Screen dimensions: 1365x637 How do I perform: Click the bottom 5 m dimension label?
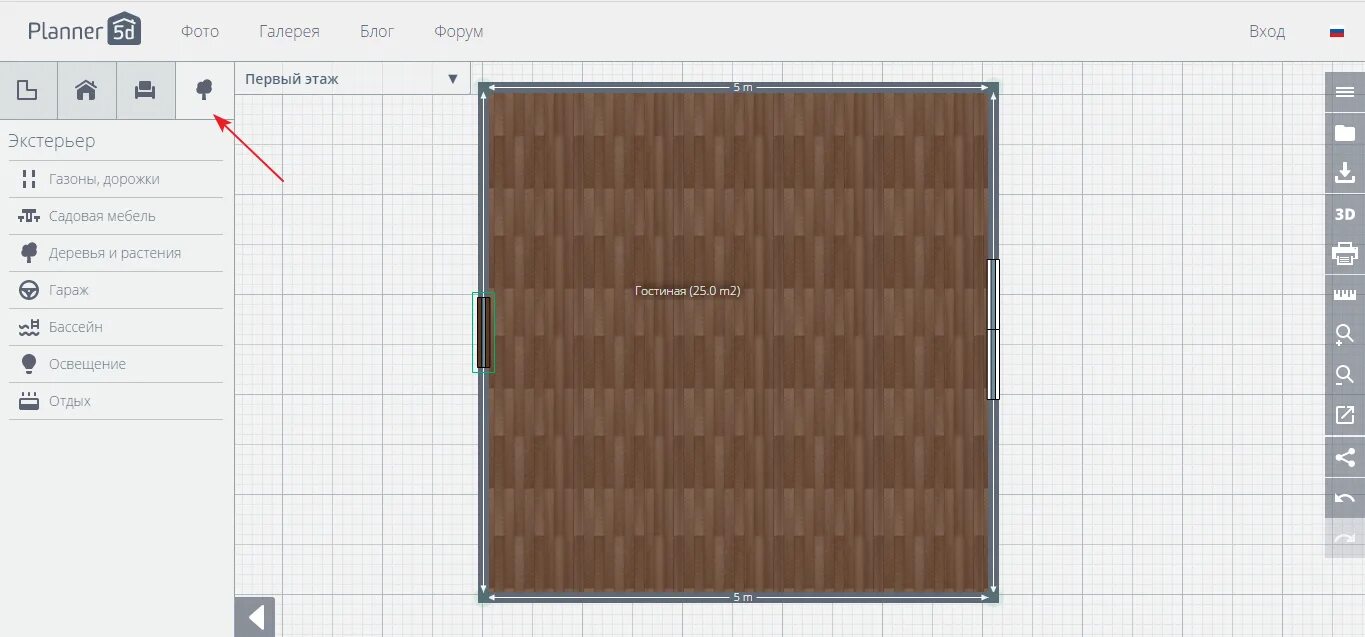pos(743,597)
